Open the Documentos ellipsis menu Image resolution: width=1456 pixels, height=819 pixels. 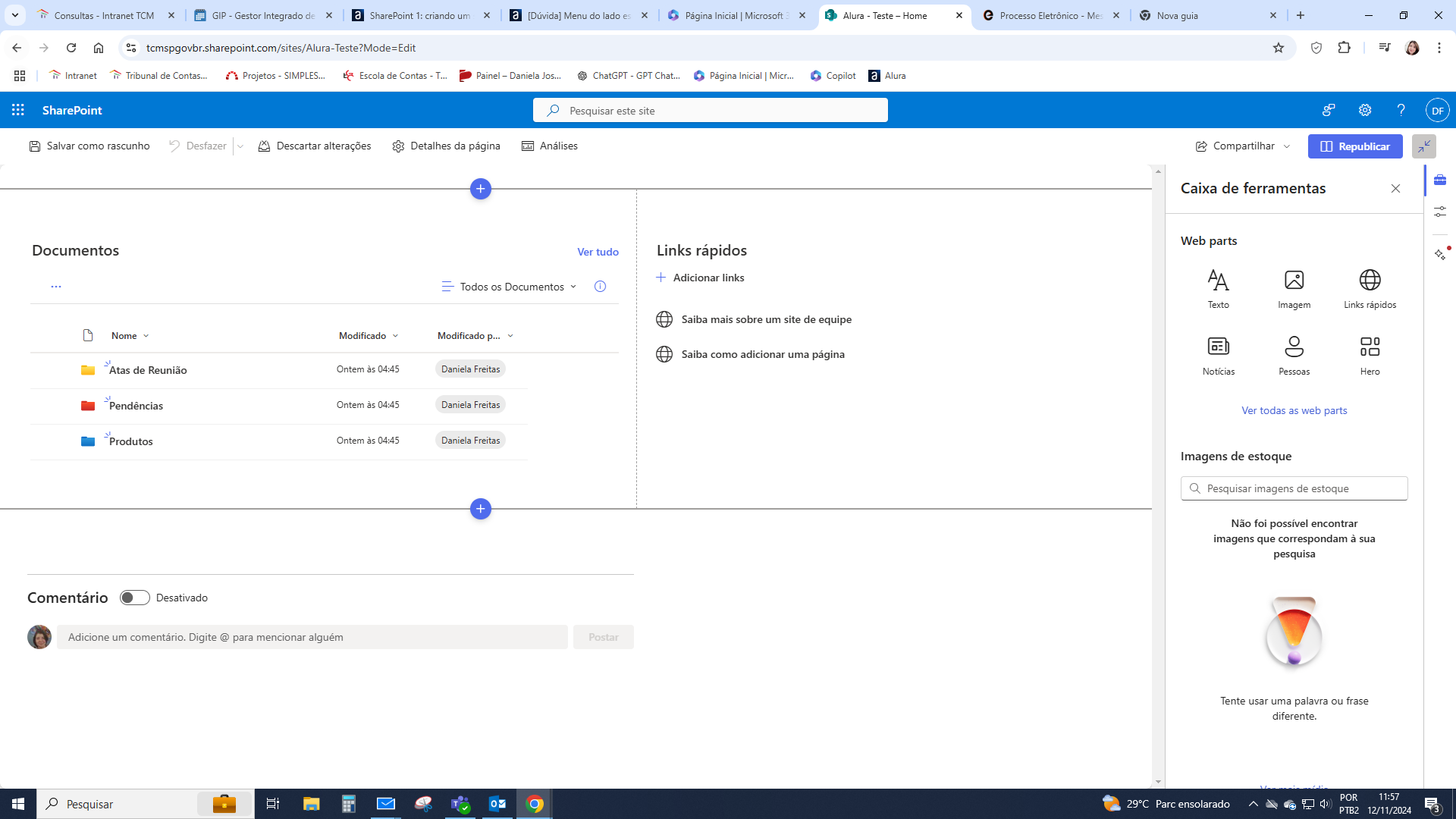[55, 287]
